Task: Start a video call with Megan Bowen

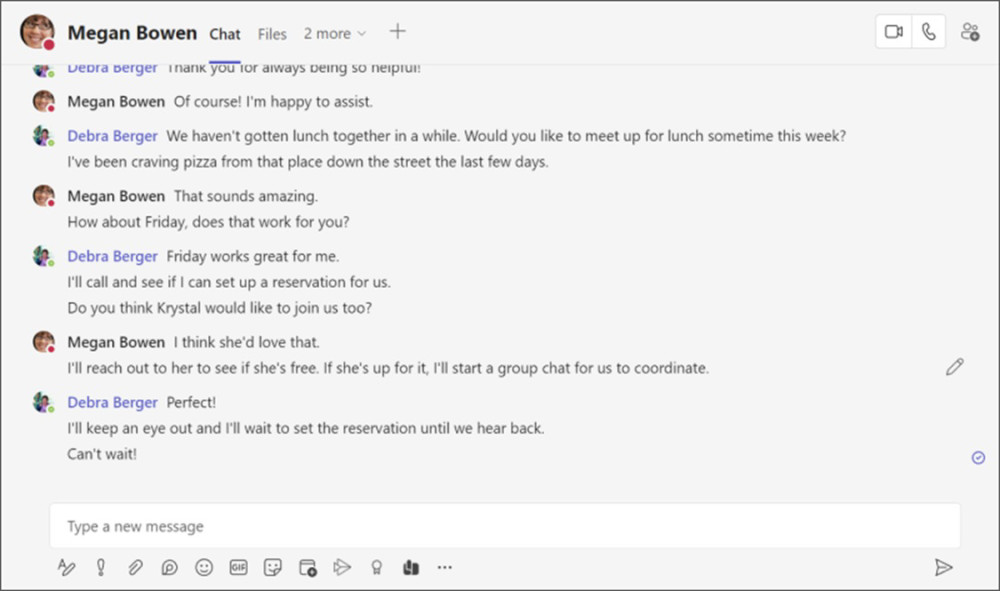Action: 894,32
